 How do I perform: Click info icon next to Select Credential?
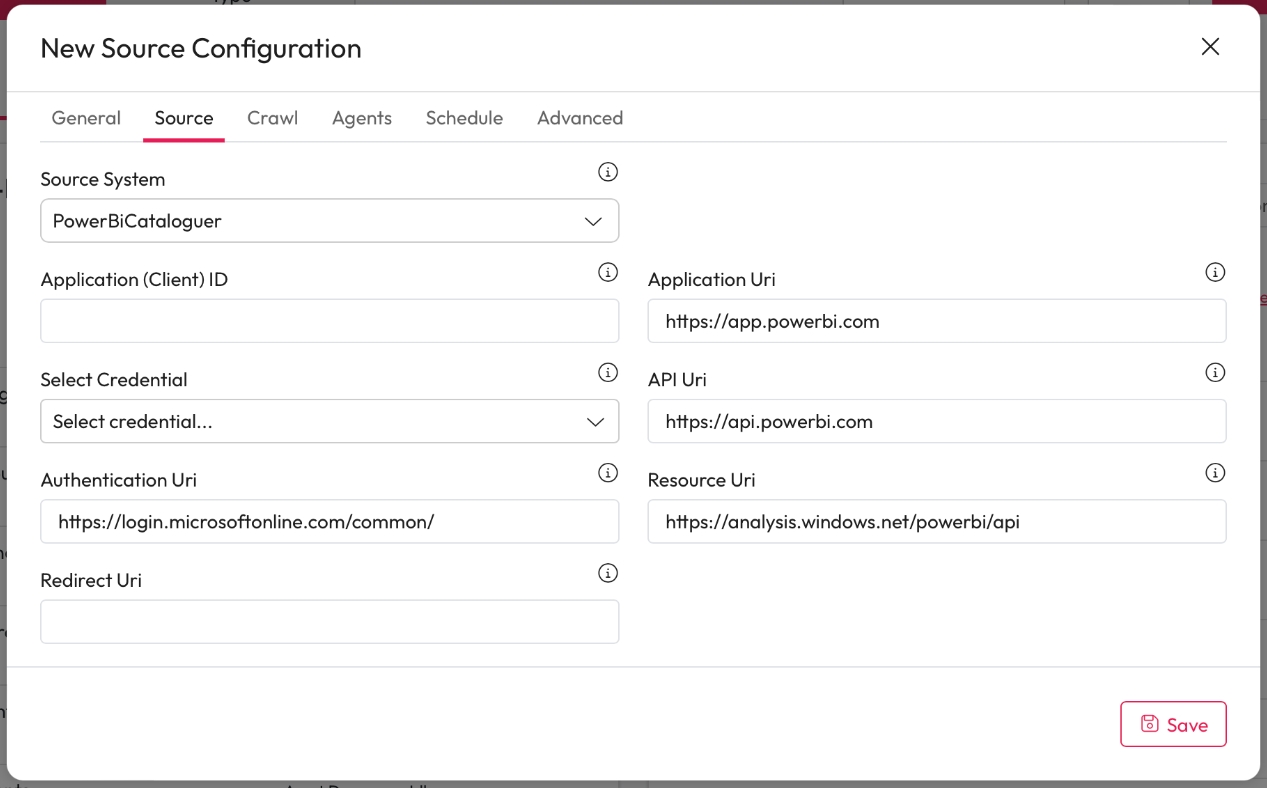point(607,372)
